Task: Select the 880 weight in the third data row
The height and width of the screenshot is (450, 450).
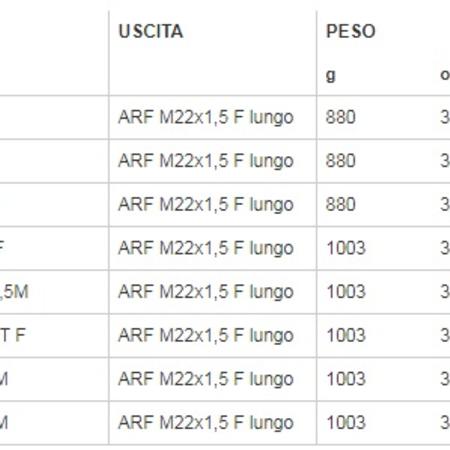Action: [341, 204]
